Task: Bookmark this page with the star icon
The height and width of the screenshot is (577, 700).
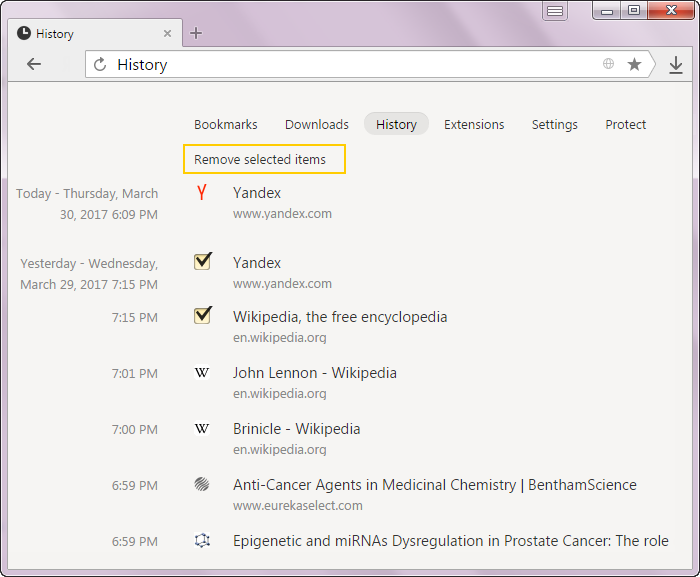Action: (x=634, y=64)
